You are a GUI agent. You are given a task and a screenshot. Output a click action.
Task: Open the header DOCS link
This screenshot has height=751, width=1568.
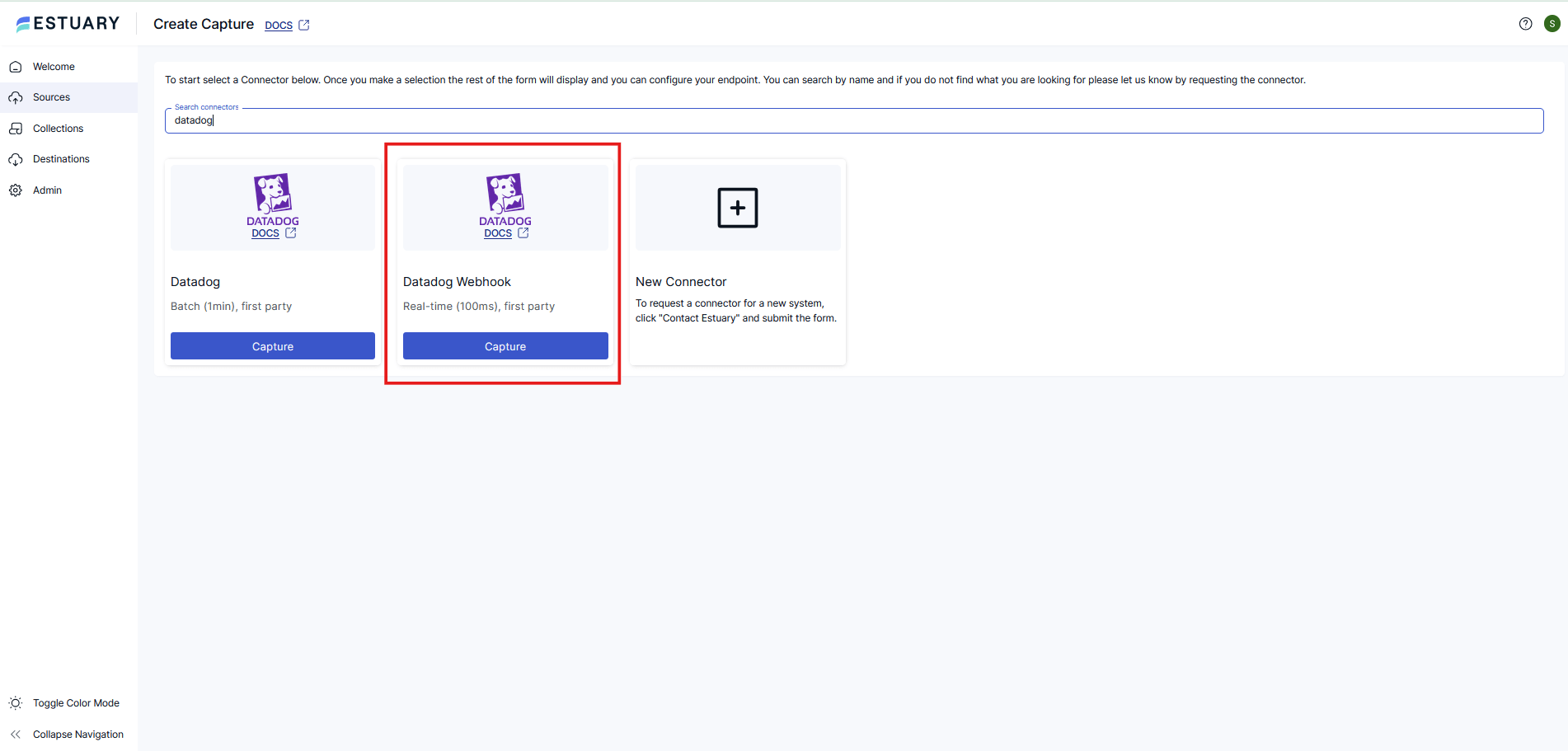click(279, 26)
